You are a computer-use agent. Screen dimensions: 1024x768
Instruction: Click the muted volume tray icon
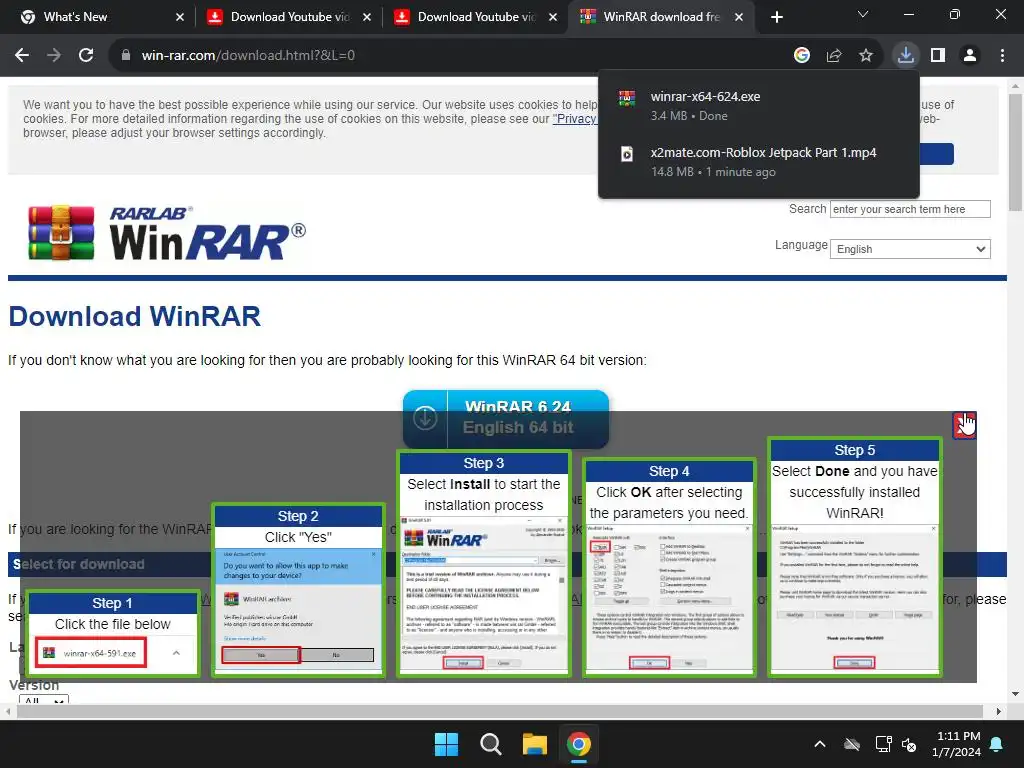pyautogui.click(x=909, y=744)
